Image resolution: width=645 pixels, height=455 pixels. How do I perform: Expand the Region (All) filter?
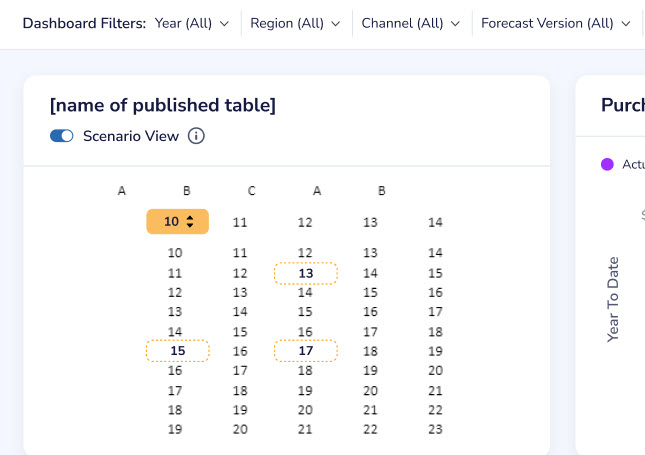tap(295, 22)
